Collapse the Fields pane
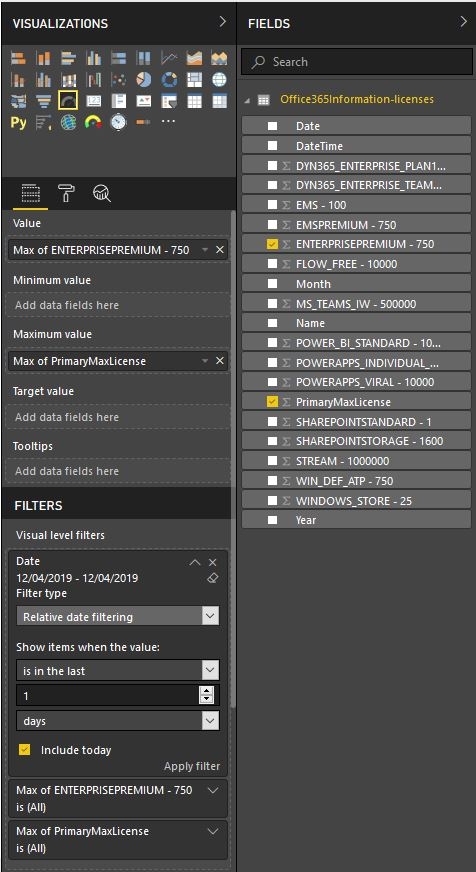Image resolution: width=476 pixels, height=872 pixels. 464,22
